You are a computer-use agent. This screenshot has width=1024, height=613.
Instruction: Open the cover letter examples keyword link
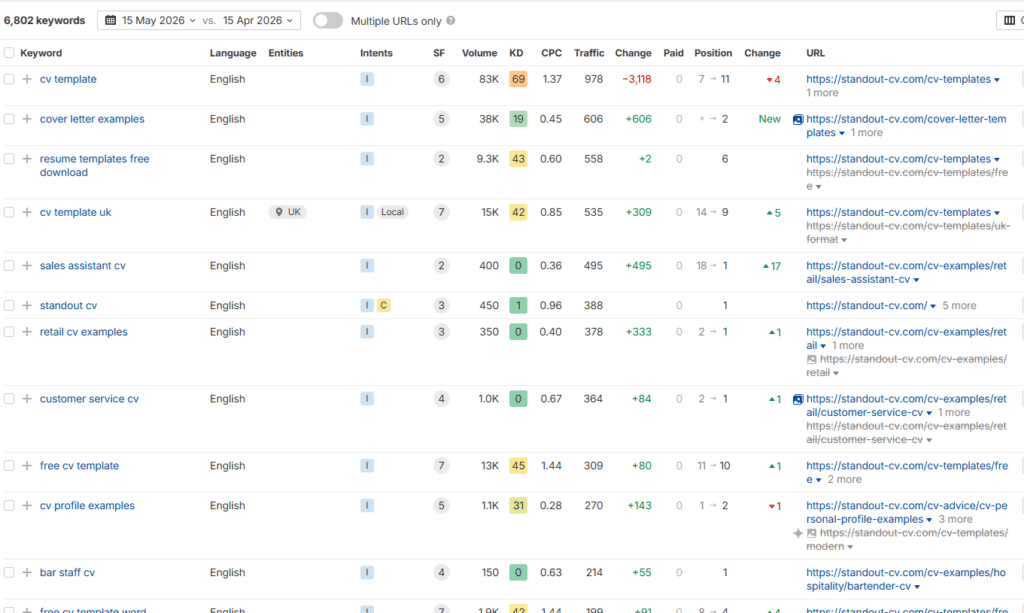pos(92,119)
